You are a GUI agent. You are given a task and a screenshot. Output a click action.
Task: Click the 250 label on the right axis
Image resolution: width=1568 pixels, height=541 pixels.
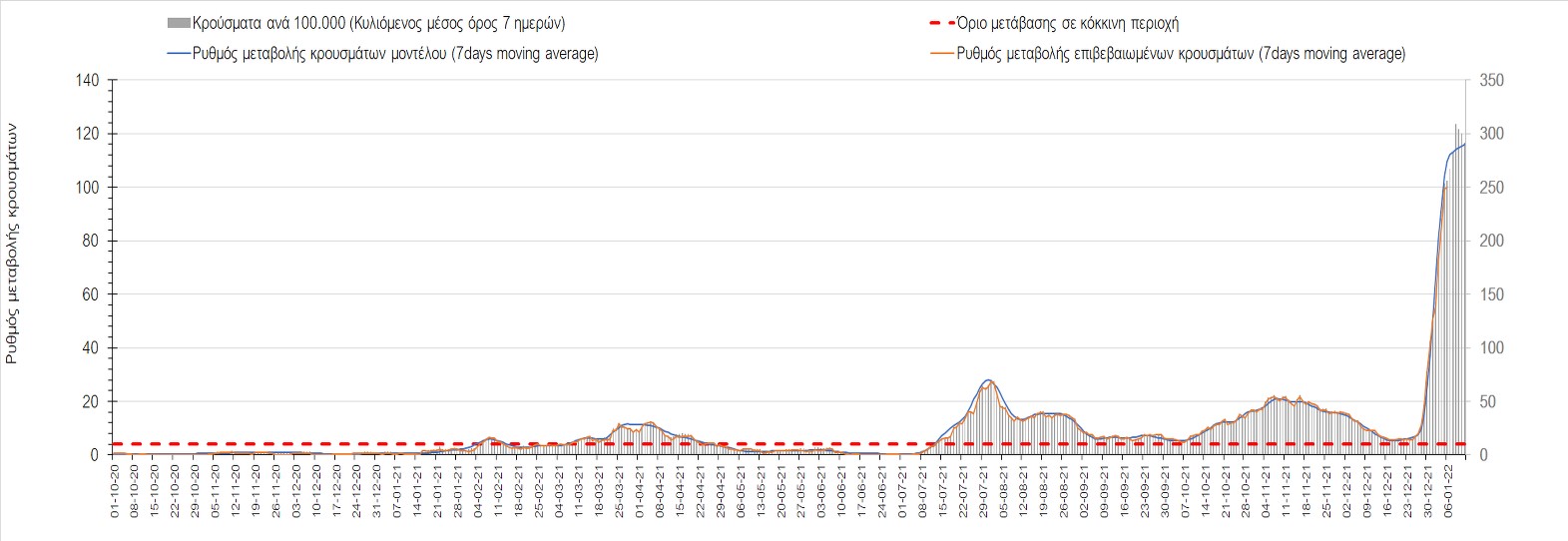pyautogui.click(x=1490, y=188)
